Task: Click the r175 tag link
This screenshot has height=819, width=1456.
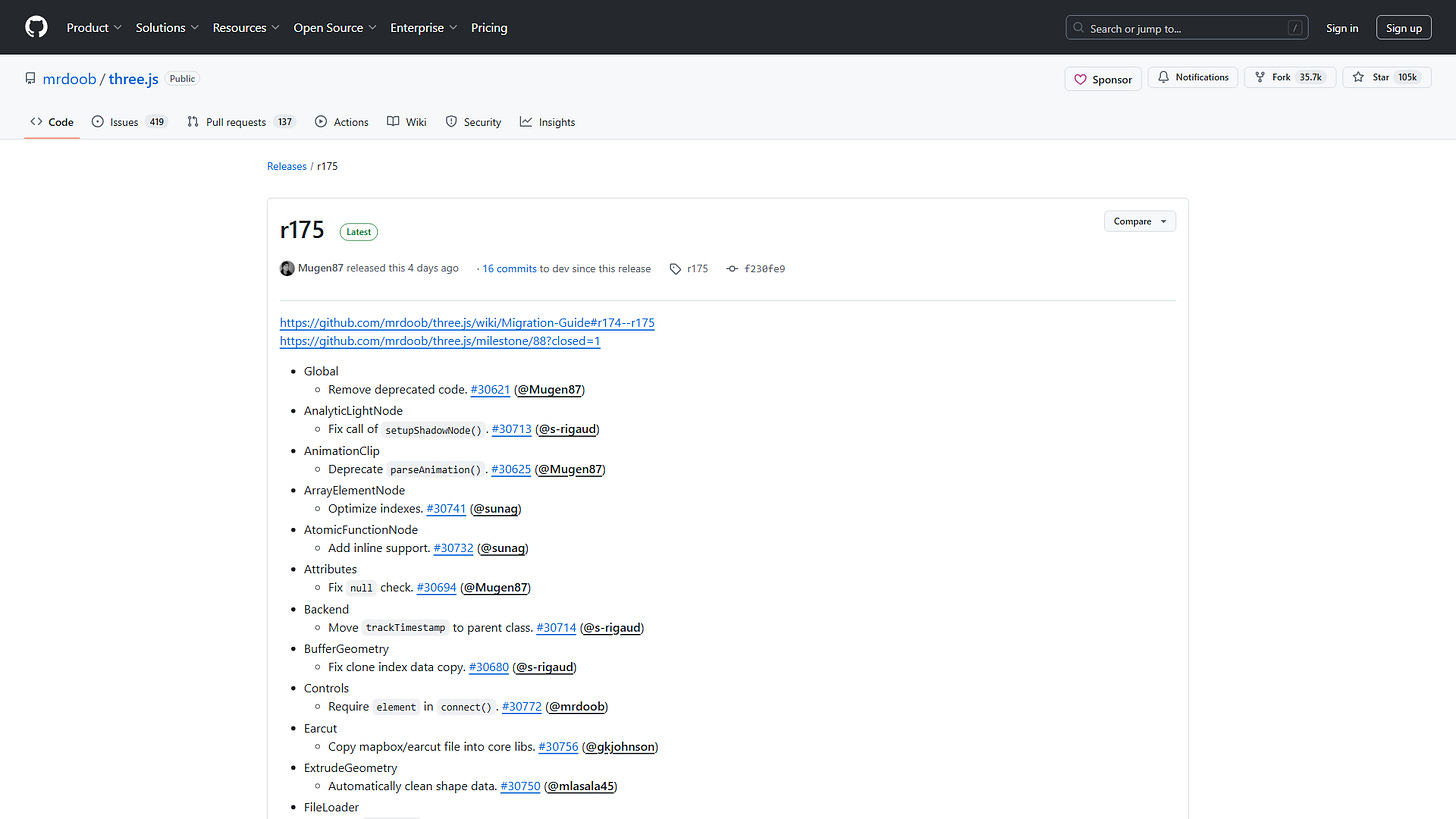Action: (x=689, y=268)
